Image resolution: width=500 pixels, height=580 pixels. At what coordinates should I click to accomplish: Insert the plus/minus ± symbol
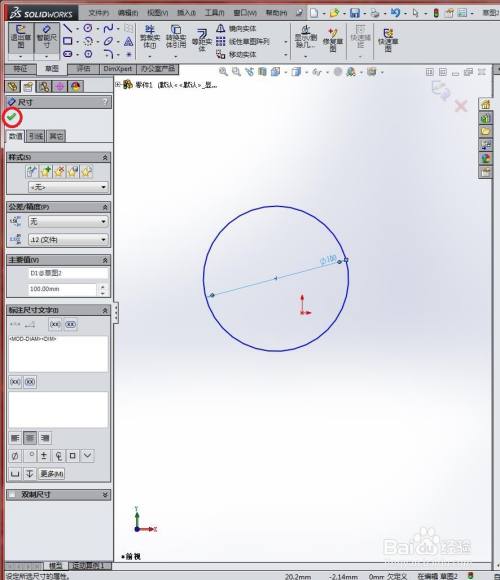pos(44,456)
